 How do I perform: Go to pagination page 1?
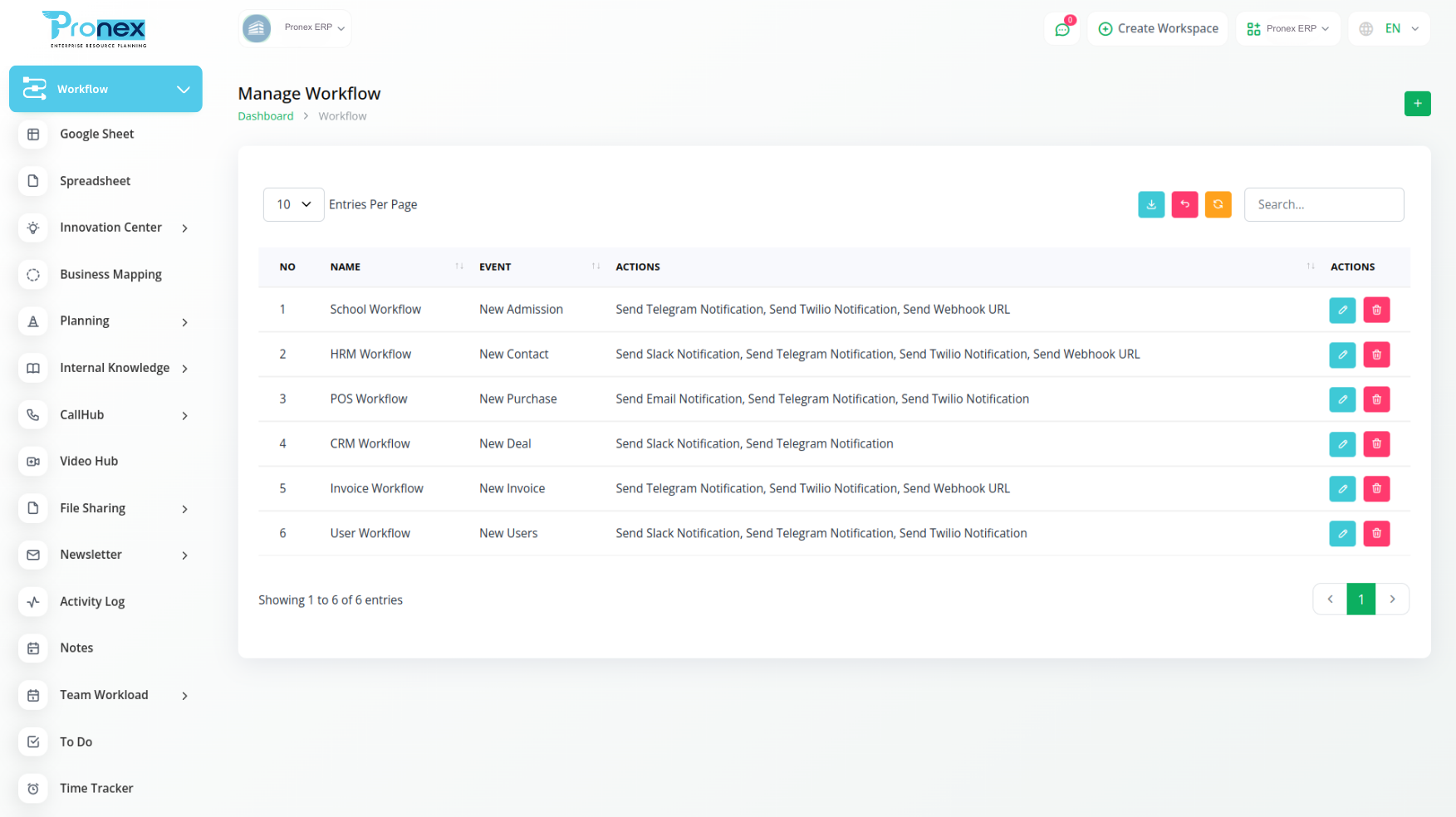(x=1360, y=599)
